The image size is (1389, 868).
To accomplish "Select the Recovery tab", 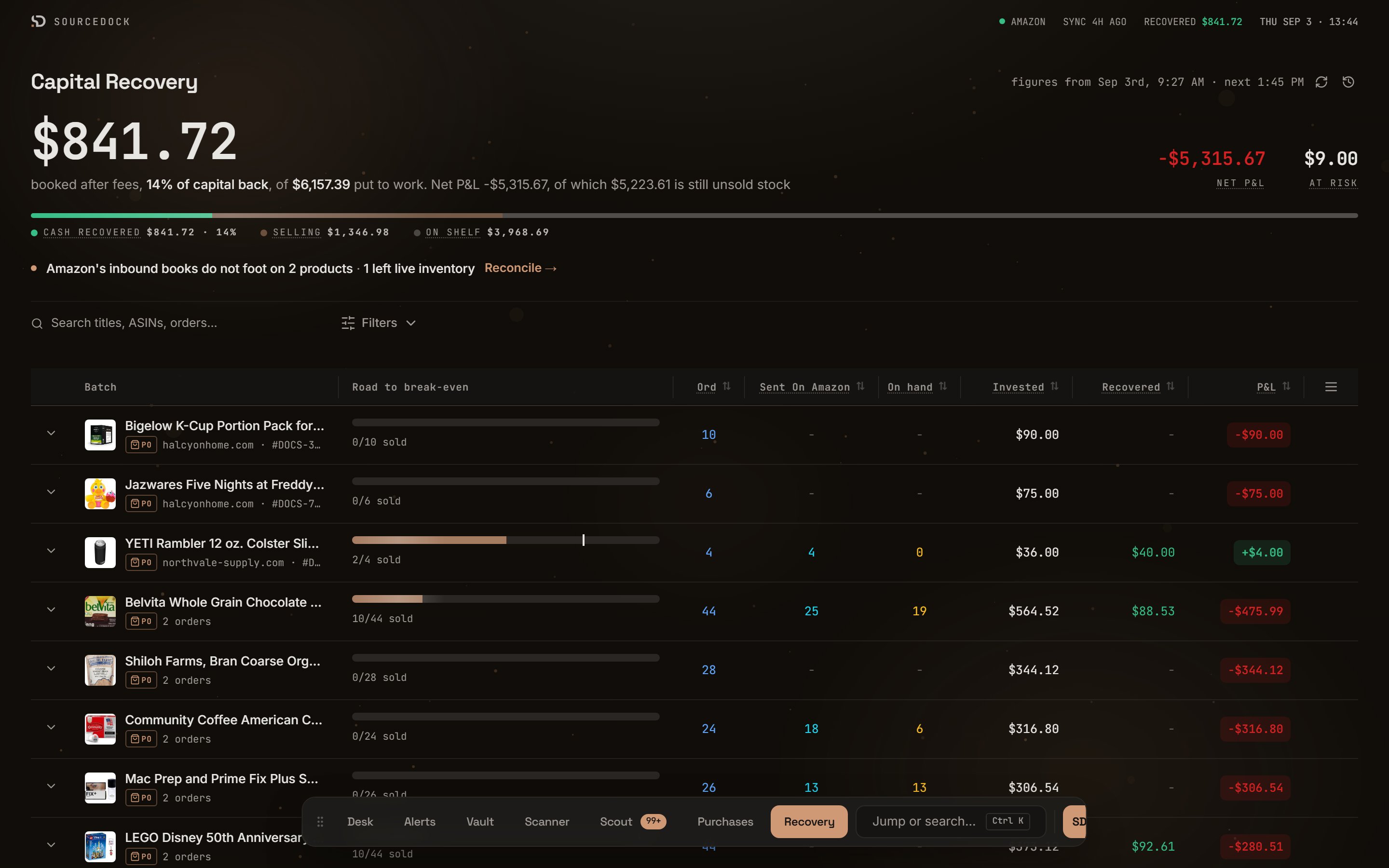I will click(809, 822).
